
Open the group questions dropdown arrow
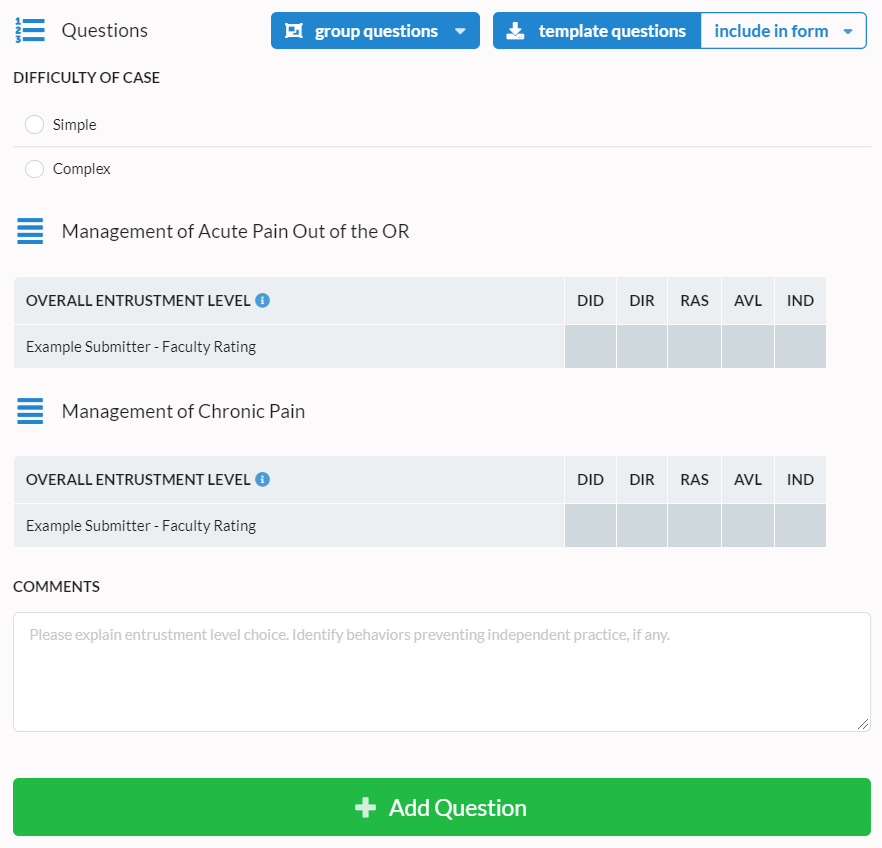click(x=460, y=31)
